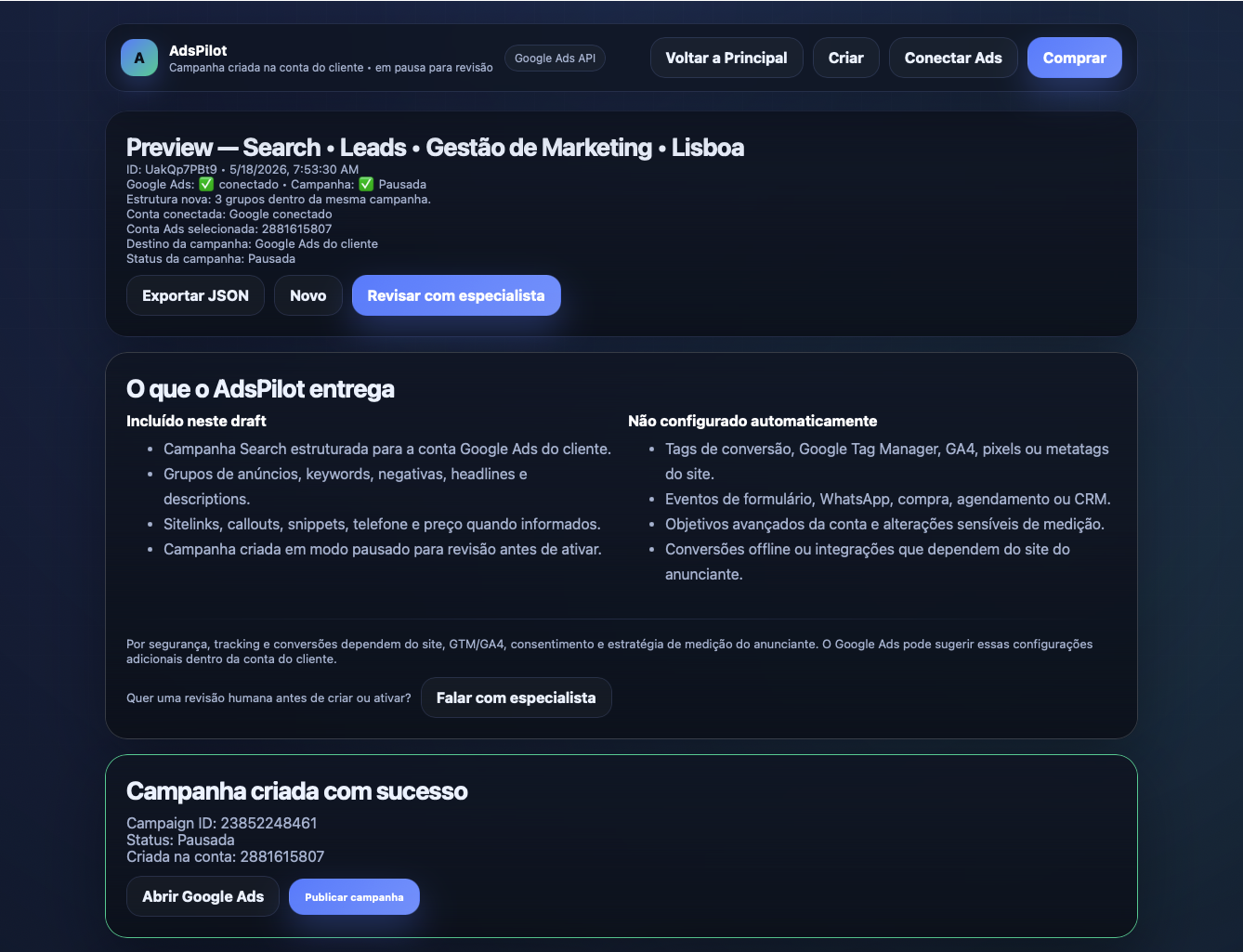Image resolution: width=1243 pixels, height=952 pixels.
Task: Click 'Status: Pausada' in success card
Action: [180, 840]
